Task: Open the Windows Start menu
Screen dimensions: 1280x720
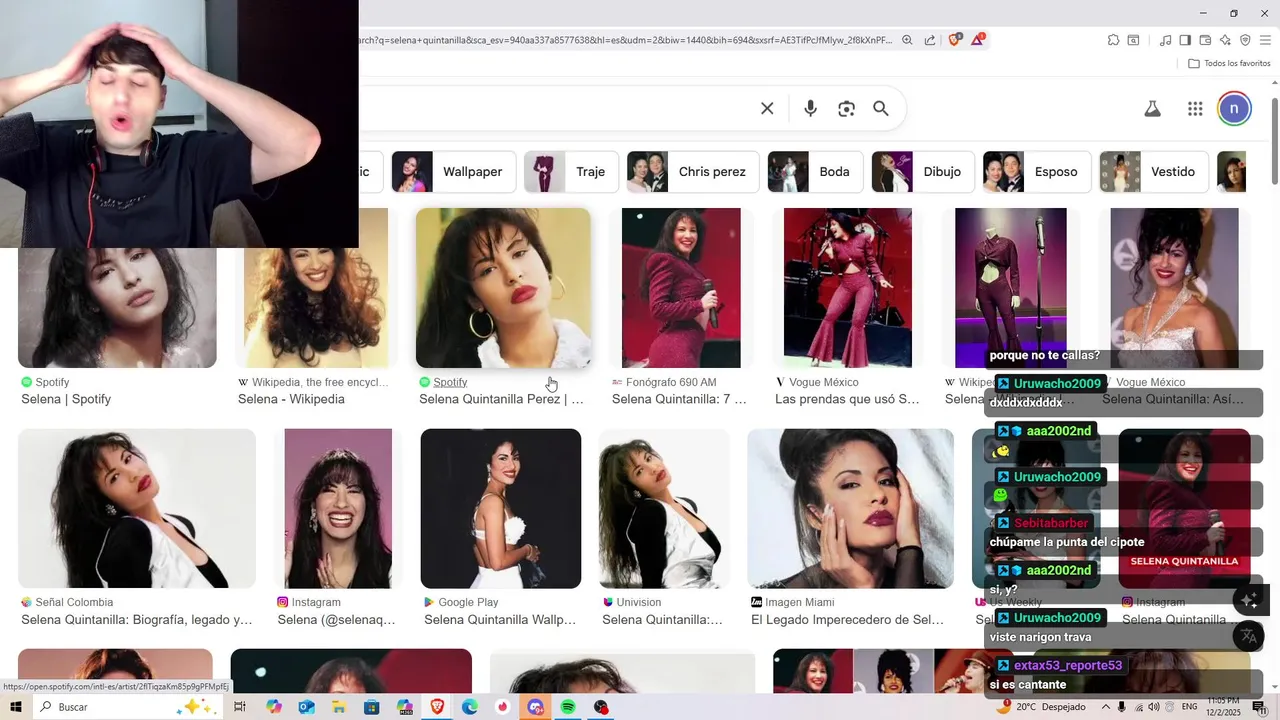Action: click(x=15, y=707)
